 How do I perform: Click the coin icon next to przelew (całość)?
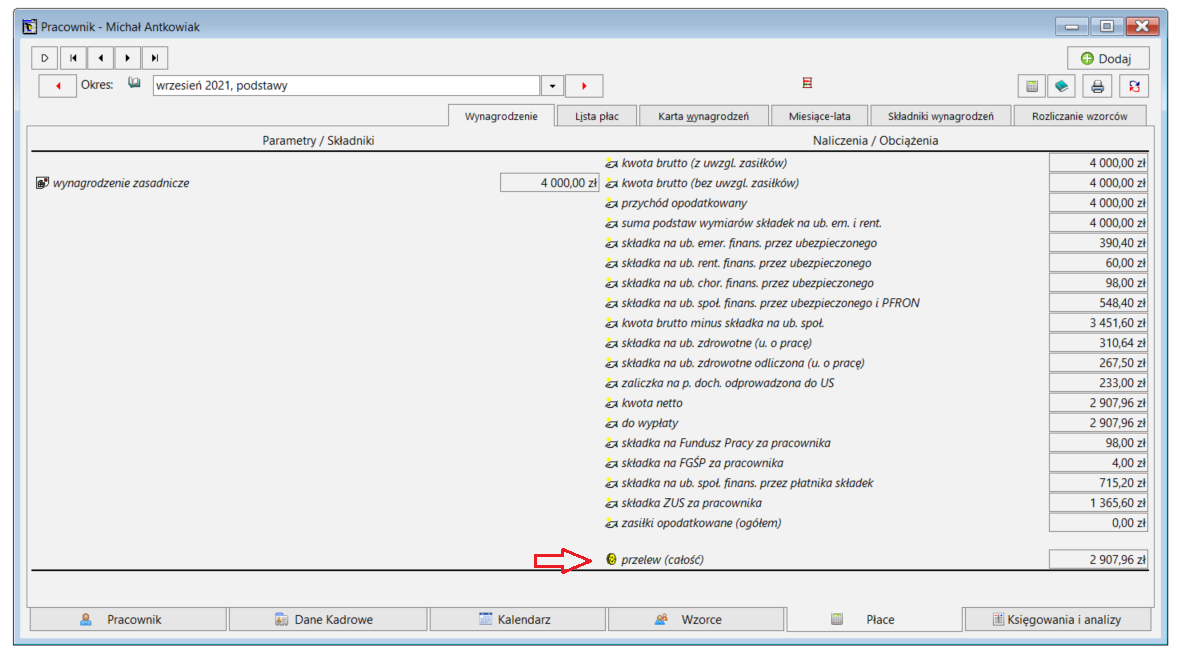[611, 559]
